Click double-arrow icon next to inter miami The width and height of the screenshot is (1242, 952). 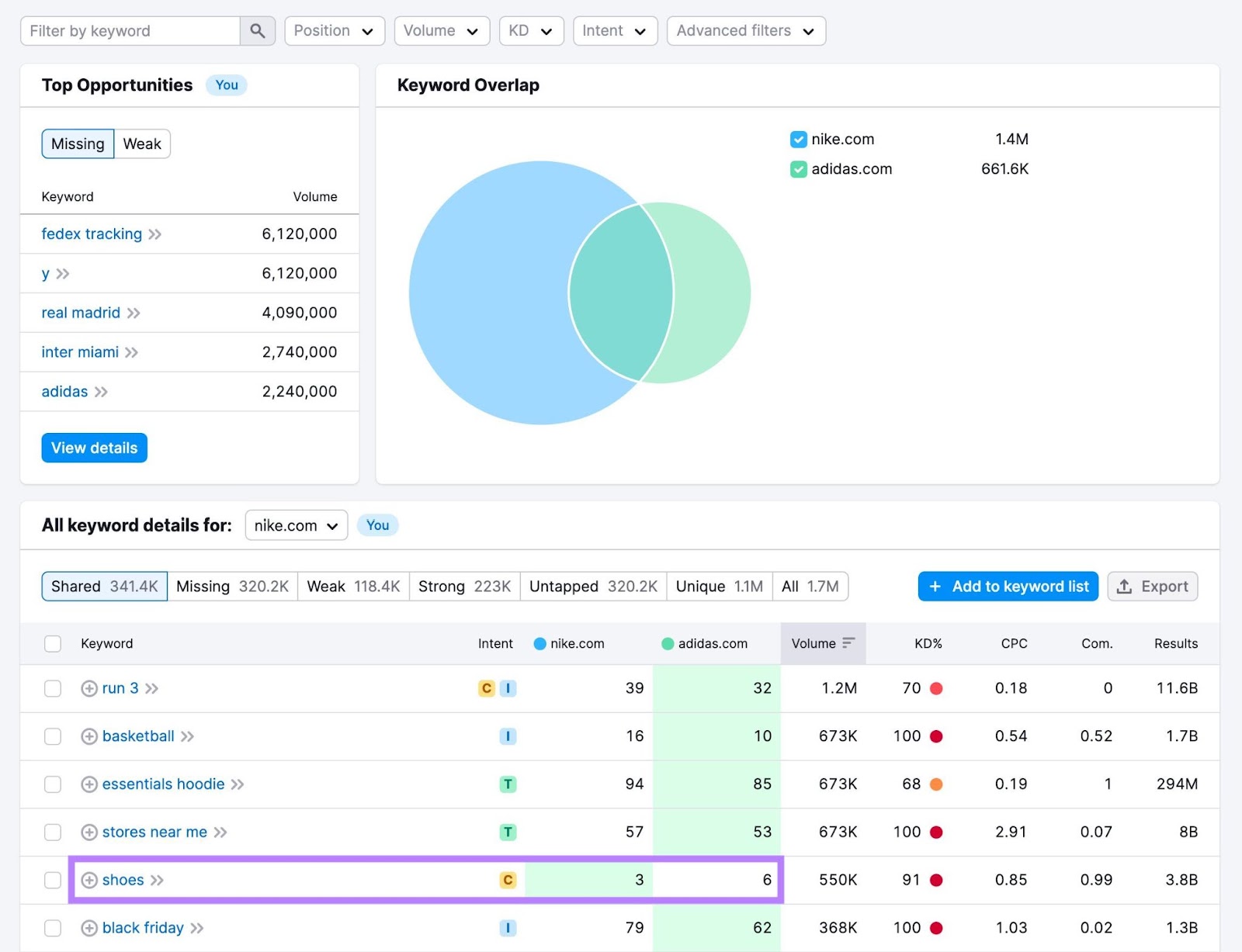point(132,352)
